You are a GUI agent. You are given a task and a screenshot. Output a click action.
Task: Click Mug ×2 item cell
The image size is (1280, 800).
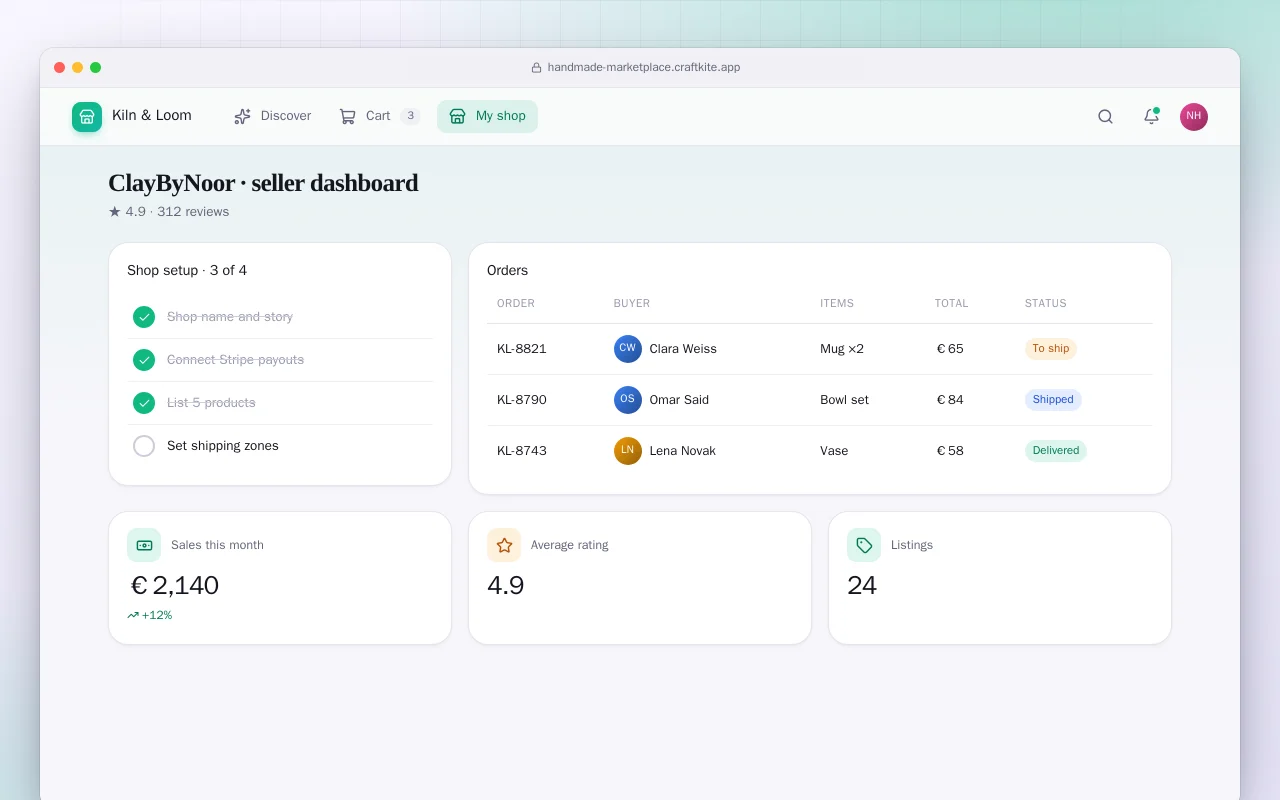(842, 349)
